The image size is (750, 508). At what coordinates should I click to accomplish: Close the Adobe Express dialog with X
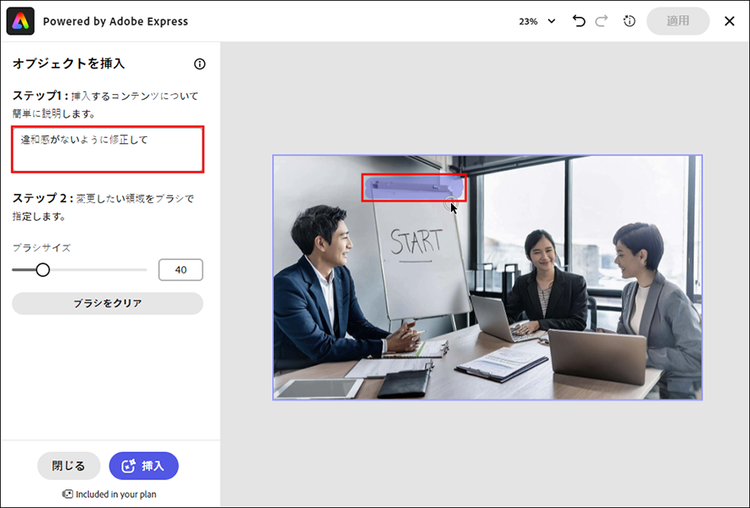(729, 21)
